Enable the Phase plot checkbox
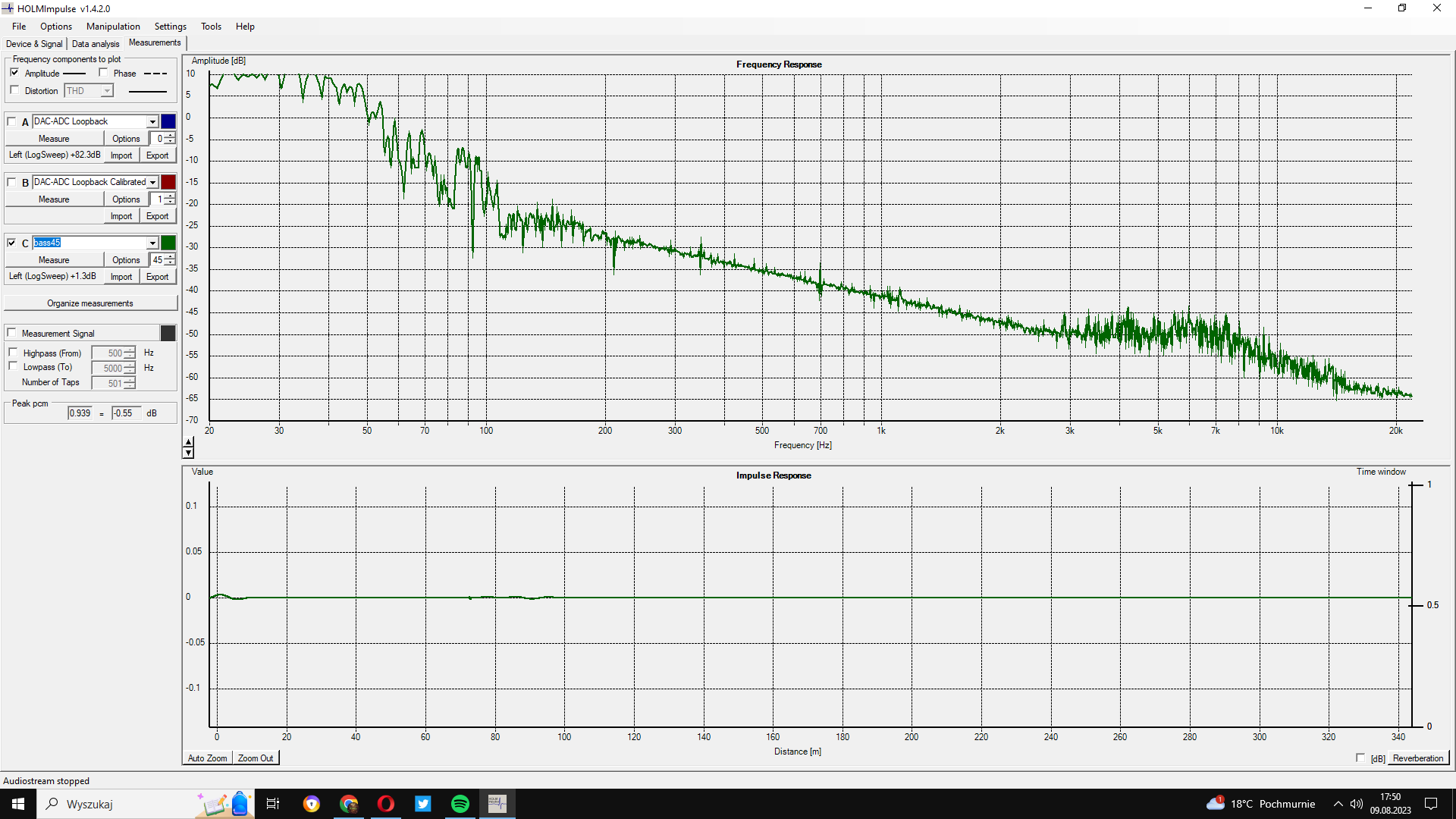Screen dimensions: 1456x819 tap(103, 73)
